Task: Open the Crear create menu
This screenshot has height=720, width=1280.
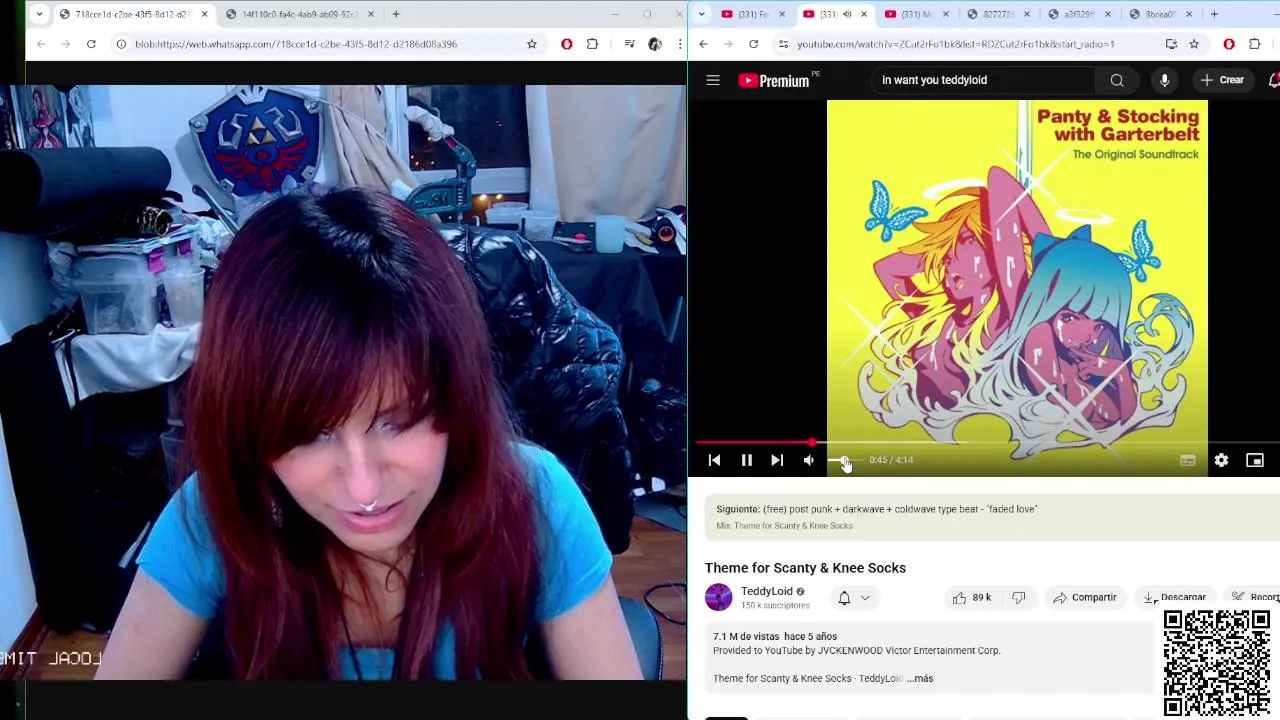Action: click(1222, 80)
